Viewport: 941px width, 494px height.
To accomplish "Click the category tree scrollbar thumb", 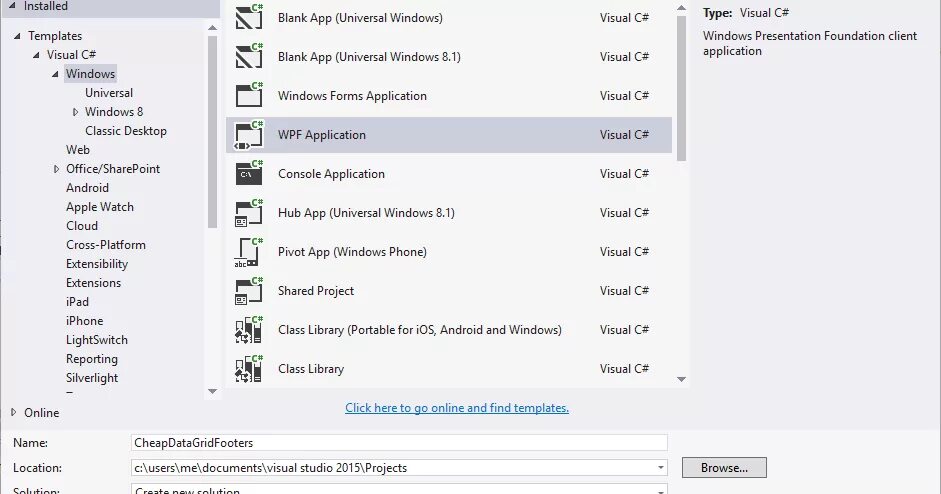I will pyautogui.click(x=212, y=132).
